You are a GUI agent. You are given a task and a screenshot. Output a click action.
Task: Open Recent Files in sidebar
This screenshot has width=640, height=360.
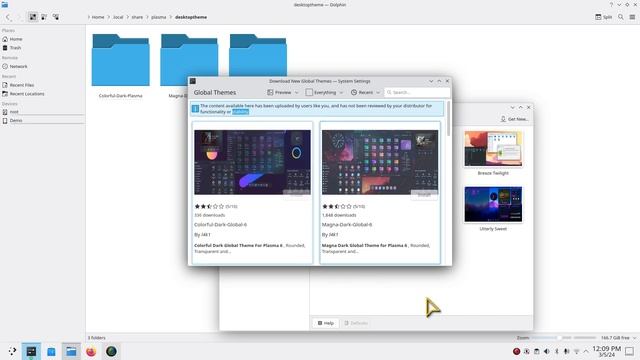point(42,85)
